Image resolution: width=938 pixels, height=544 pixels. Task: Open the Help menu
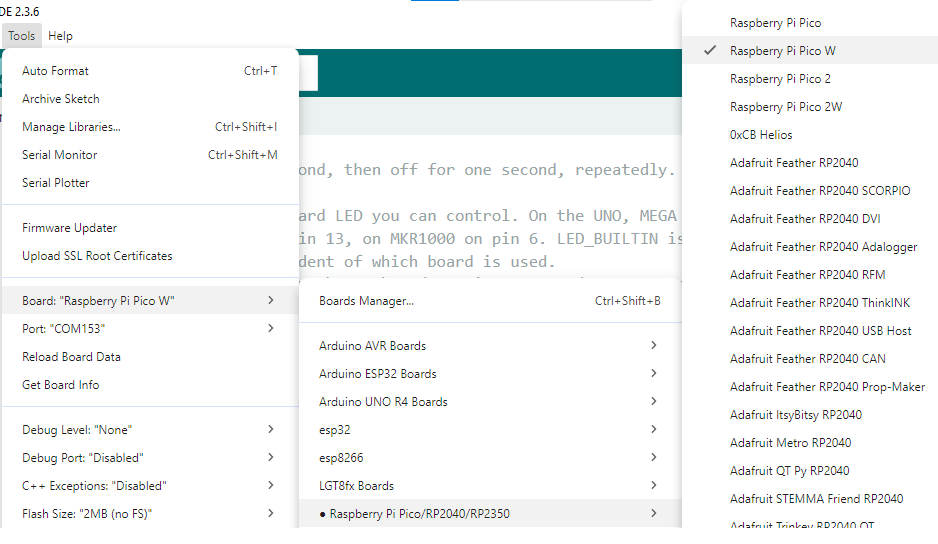(x=60, y=36)
